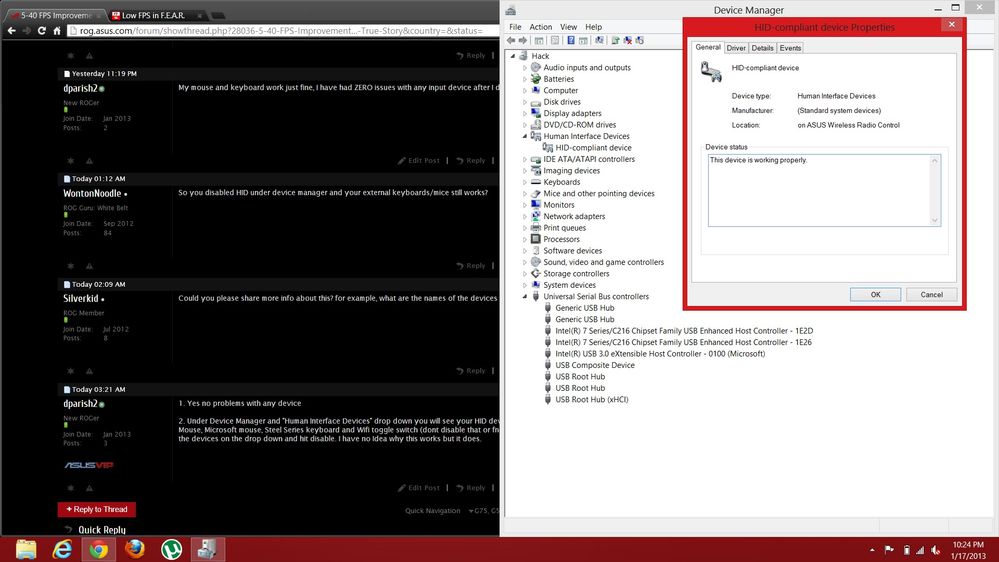Click the Audio inputs and outputs icon
This screenshot has height=562, width=999.
point(536,68)
